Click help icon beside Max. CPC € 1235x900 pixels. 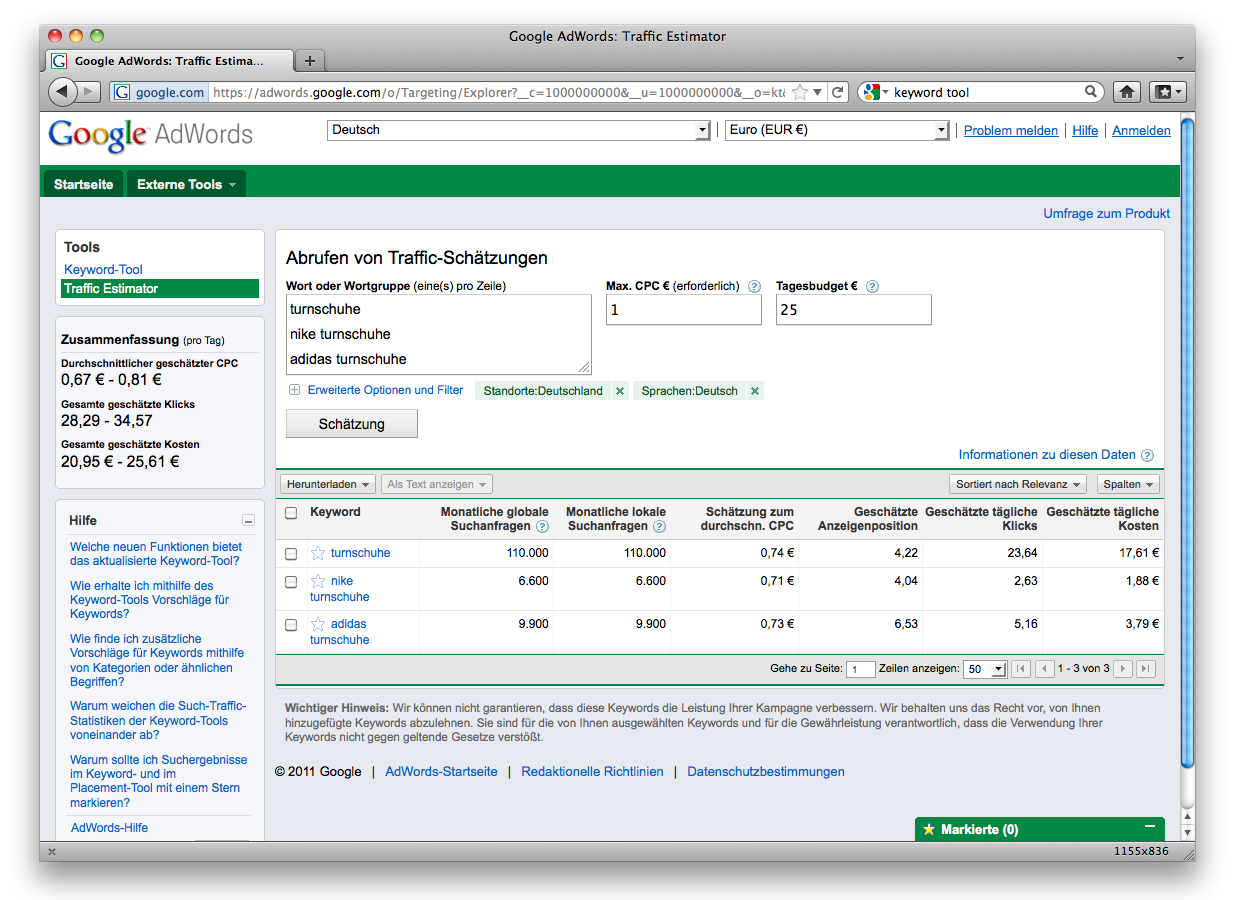tap(754, 286)
